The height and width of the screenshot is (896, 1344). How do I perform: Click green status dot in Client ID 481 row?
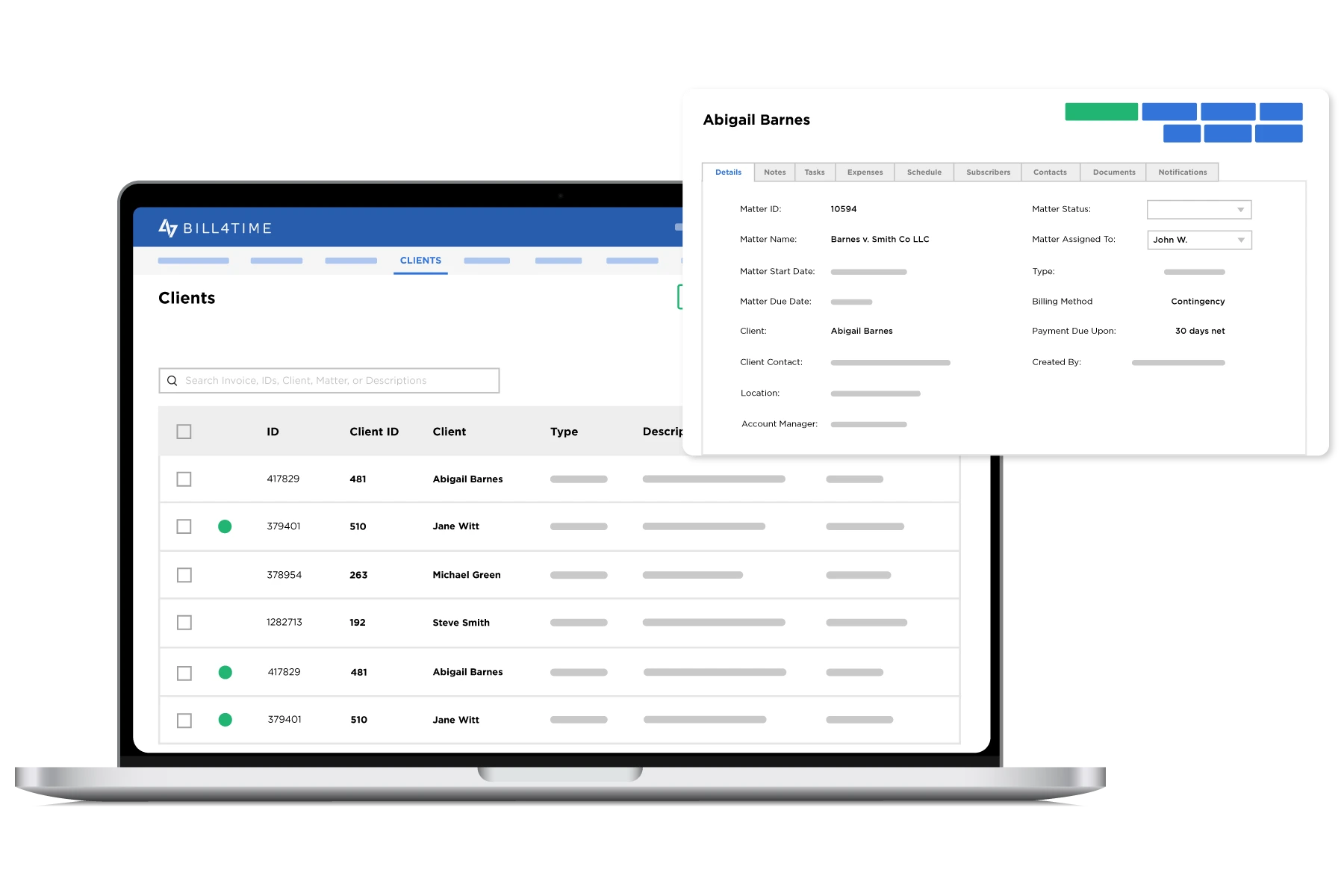tap(225, 673)
